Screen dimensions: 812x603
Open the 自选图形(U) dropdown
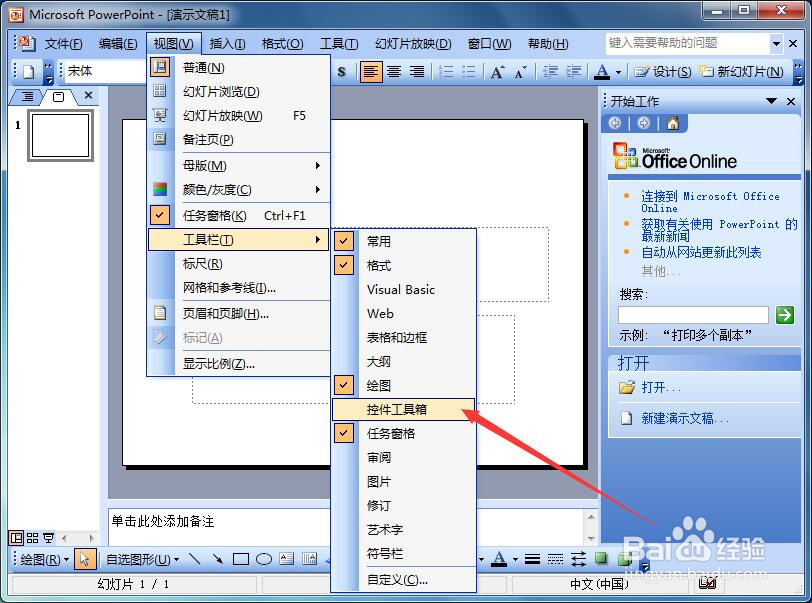click(143, 559)
